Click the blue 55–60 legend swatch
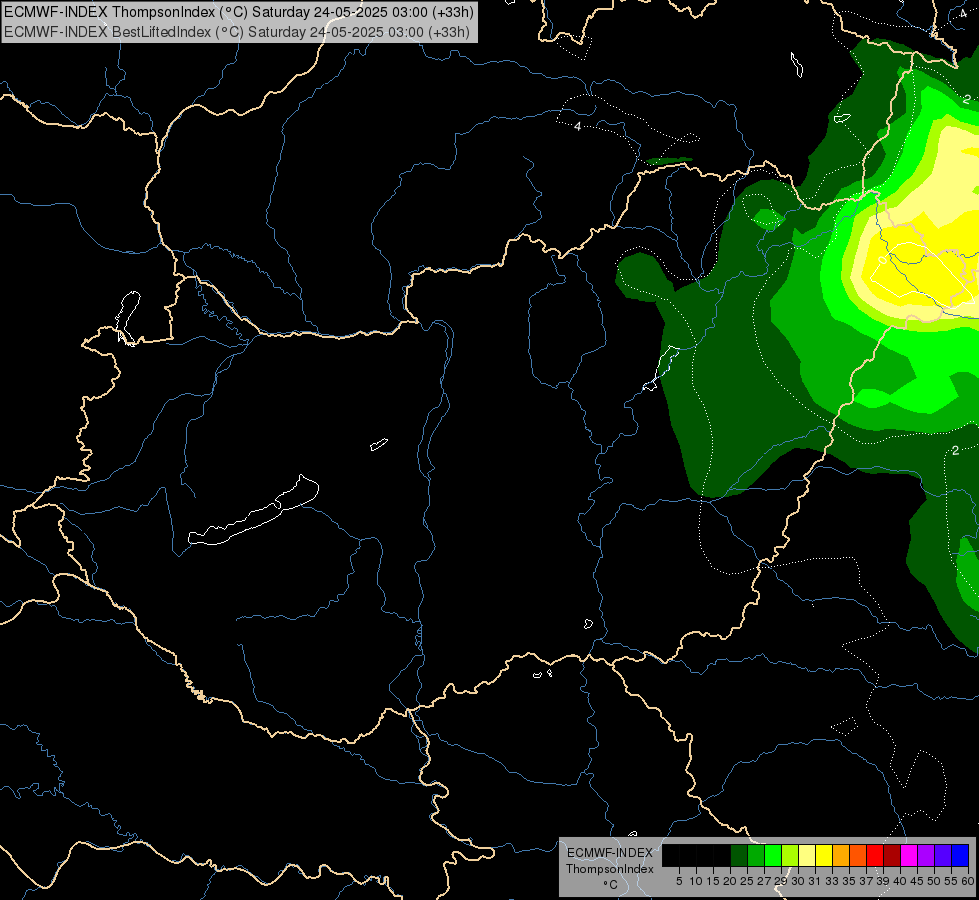This screenshot has height=900, width=979. [960, 855]
